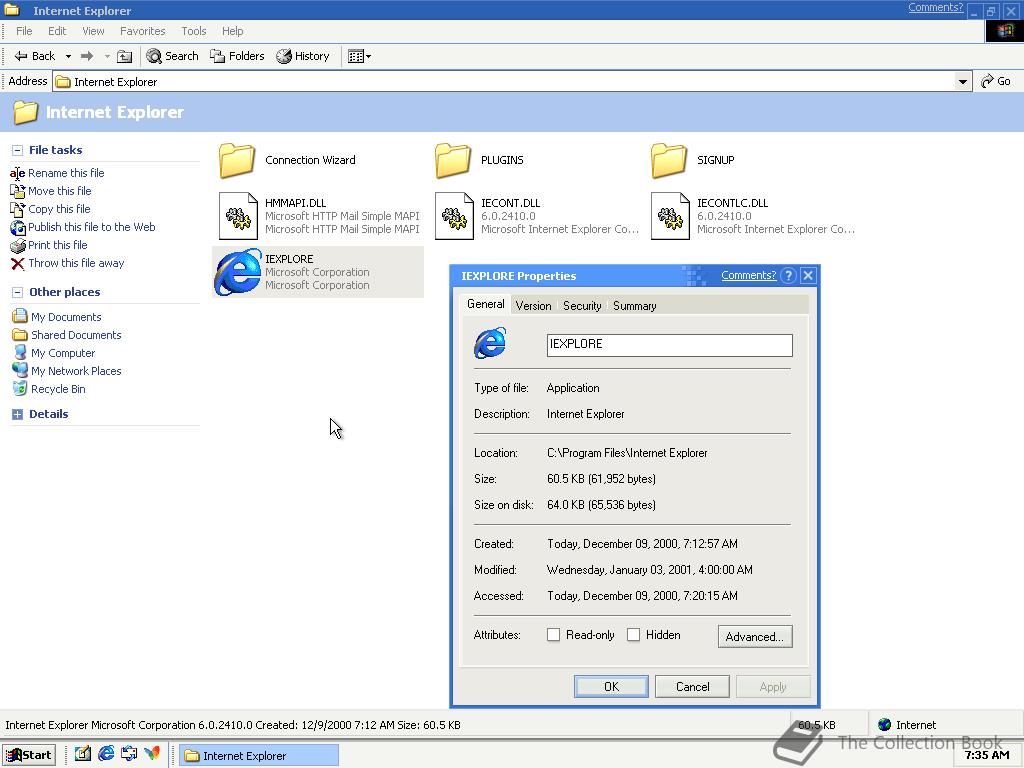Open the Tools menu
Viewport: 1024px width, 768px height.
pos(193,31)
